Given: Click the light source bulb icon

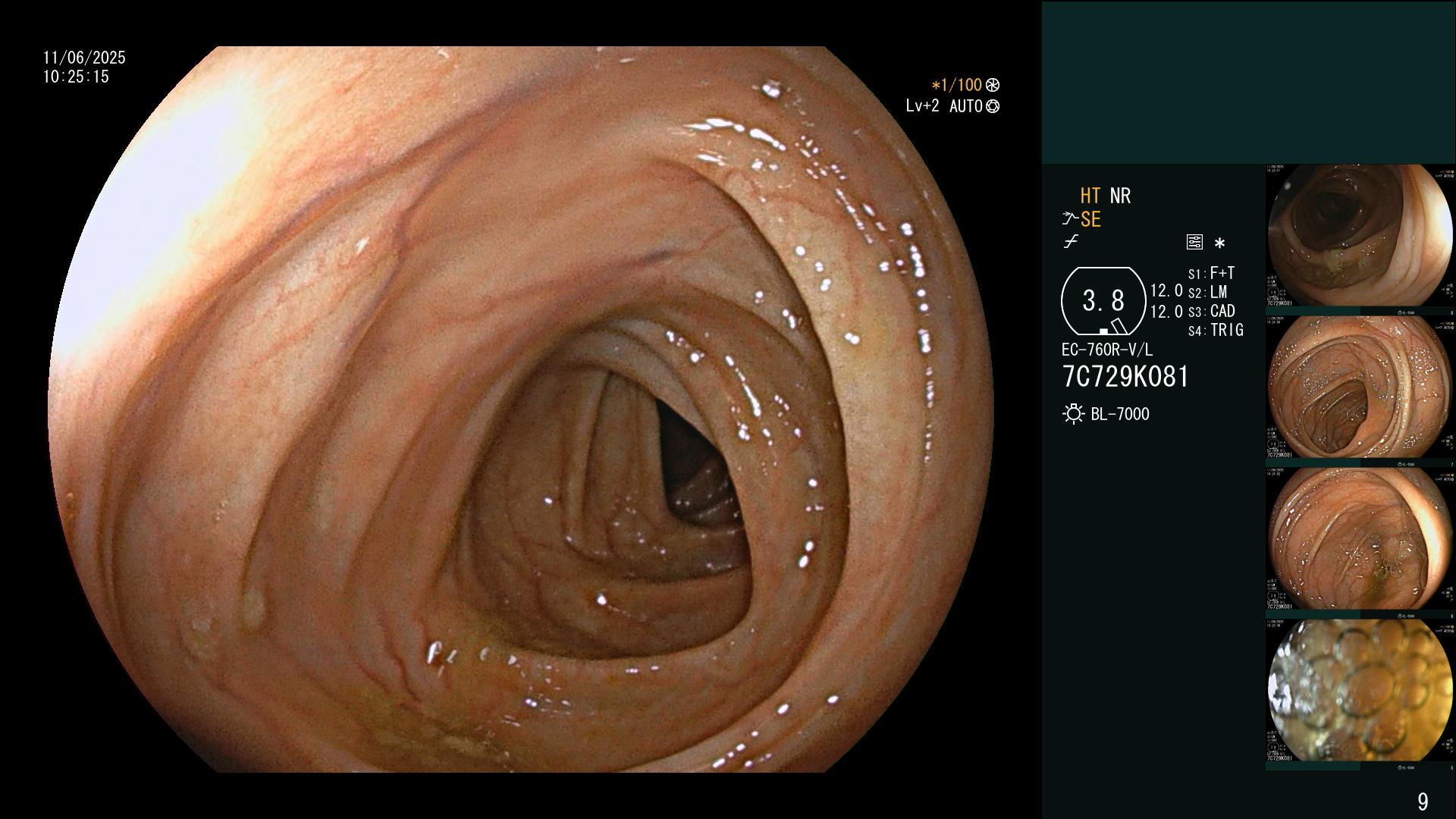Looking at the screenshot, I should click(1073, 414).
